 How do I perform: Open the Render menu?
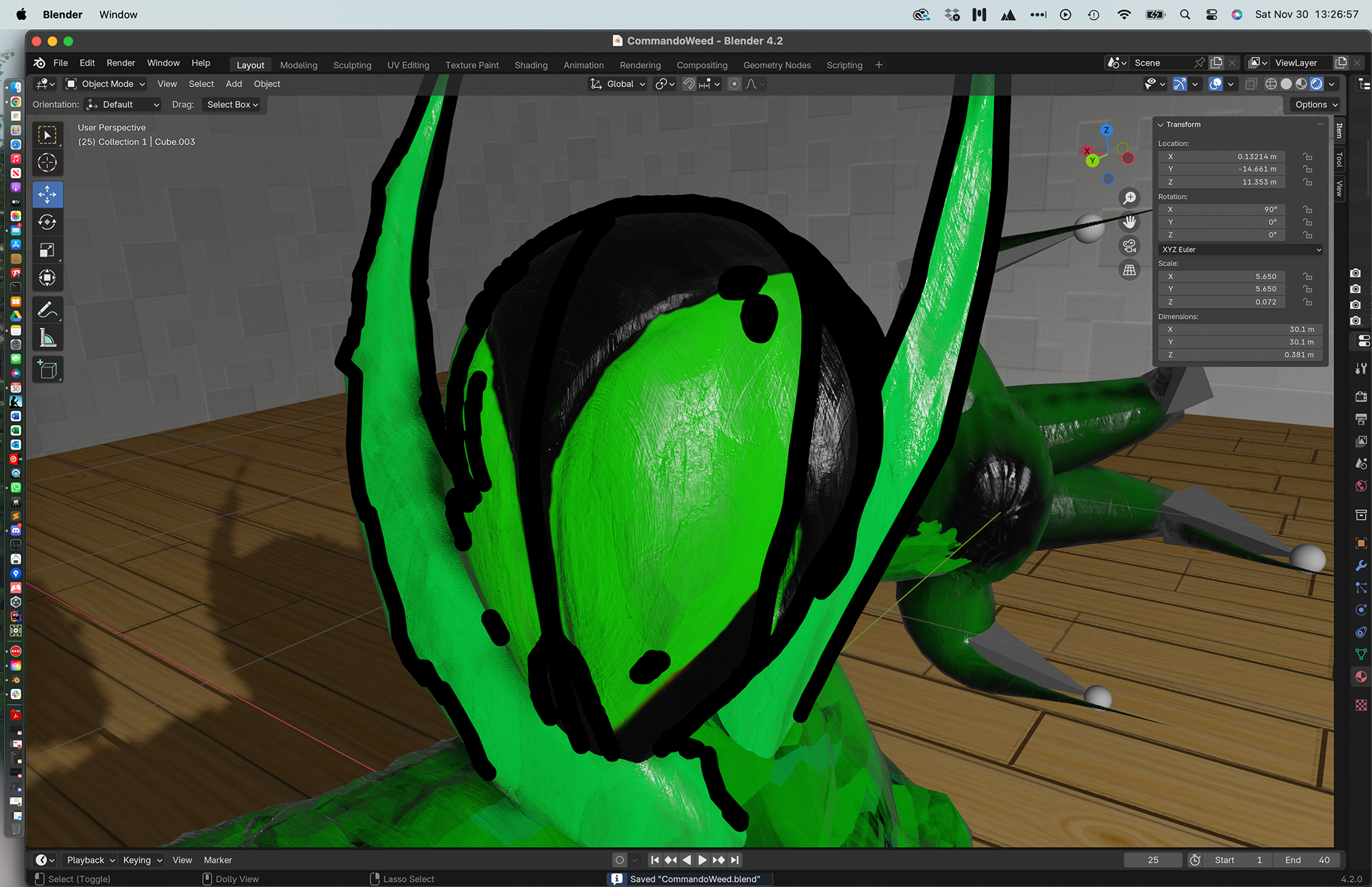pyautogui.click(x=121, y=63)
